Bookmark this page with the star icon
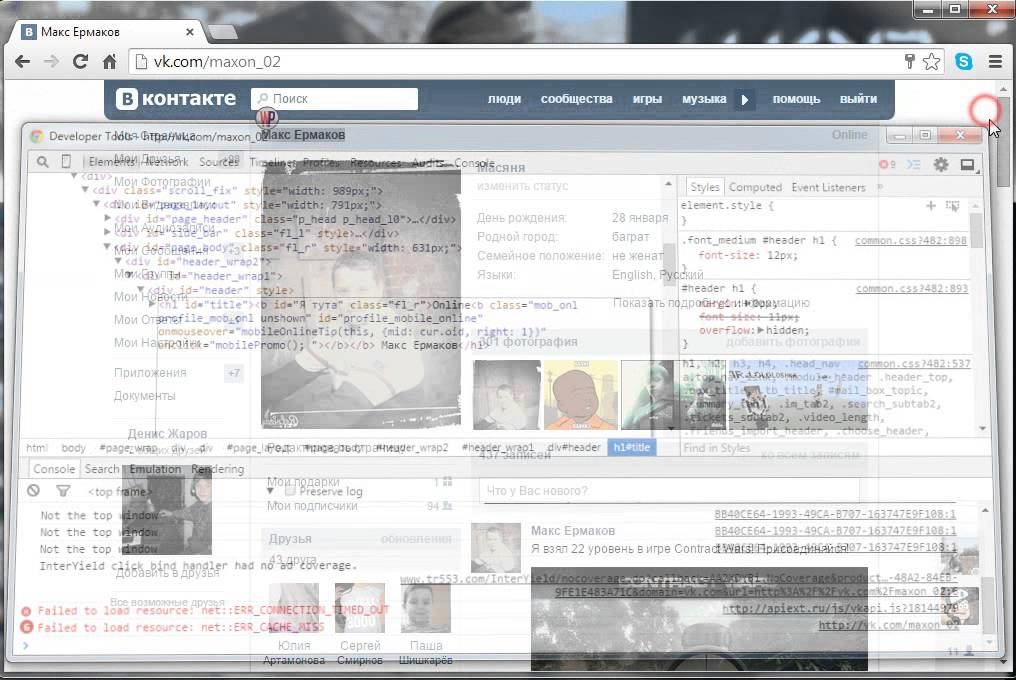Viewport: 1016px width, 680px height. tap(931, 62)
